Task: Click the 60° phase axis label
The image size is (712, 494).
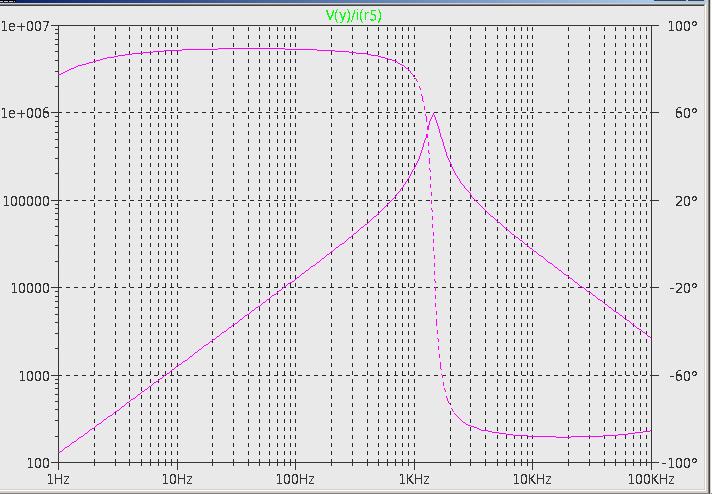Action: 686,113
